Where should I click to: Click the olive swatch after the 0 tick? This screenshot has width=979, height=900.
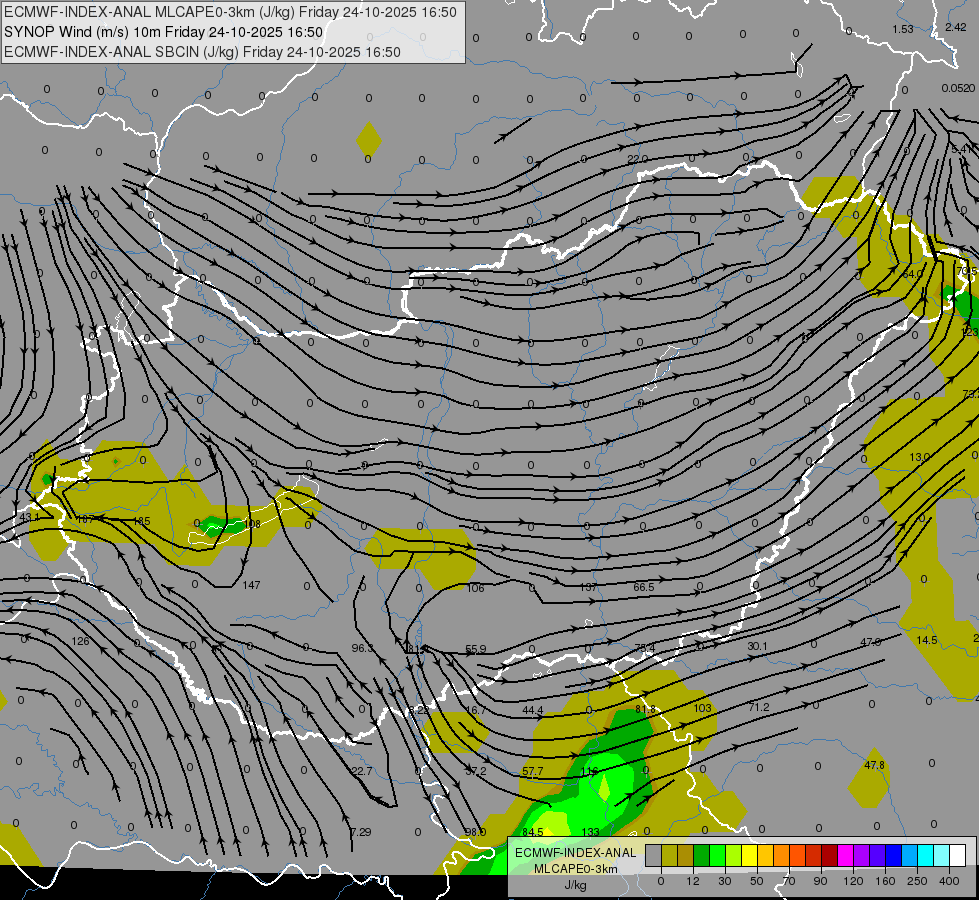[669, 855]
